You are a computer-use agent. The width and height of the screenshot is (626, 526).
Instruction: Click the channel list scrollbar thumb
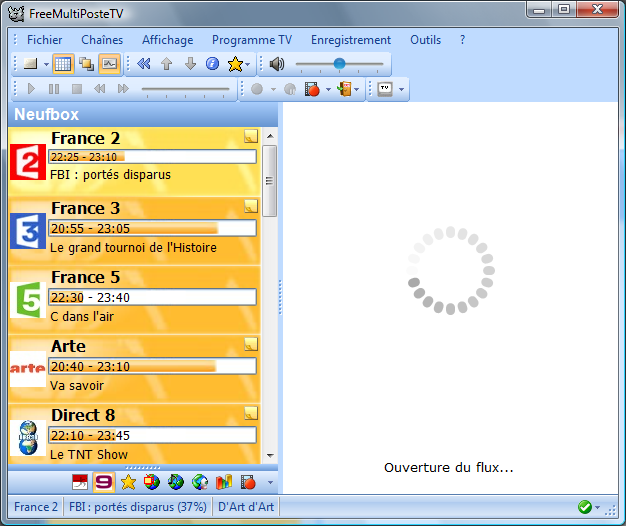click(x=270, y=181)
